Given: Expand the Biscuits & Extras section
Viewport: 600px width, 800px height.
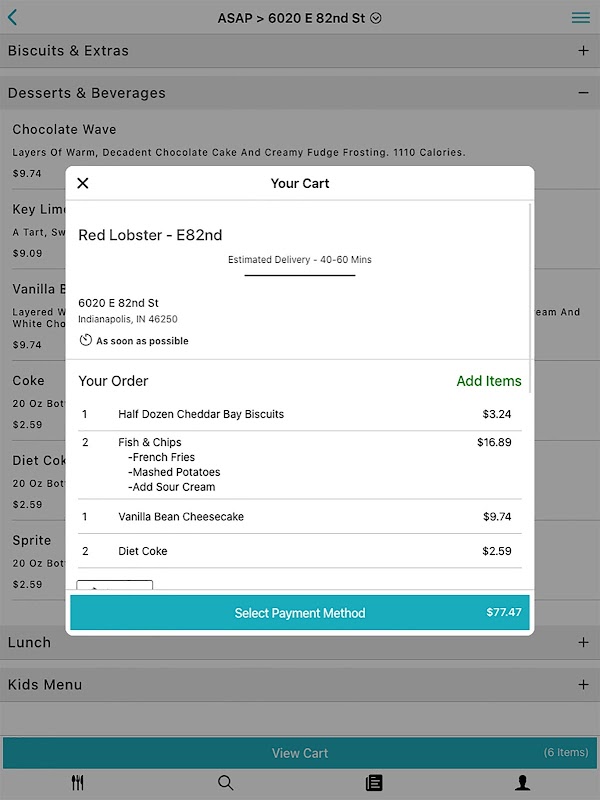Looking at the screenshot, I should pyautogui.click(x=583, y=51).
